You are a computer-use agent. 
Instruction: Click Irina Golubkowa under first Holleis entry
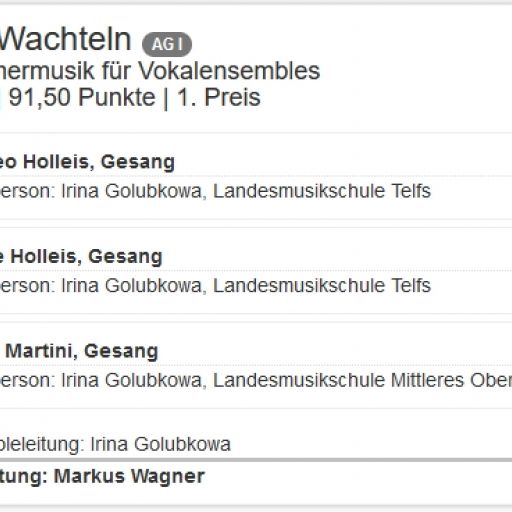point(132,191)
